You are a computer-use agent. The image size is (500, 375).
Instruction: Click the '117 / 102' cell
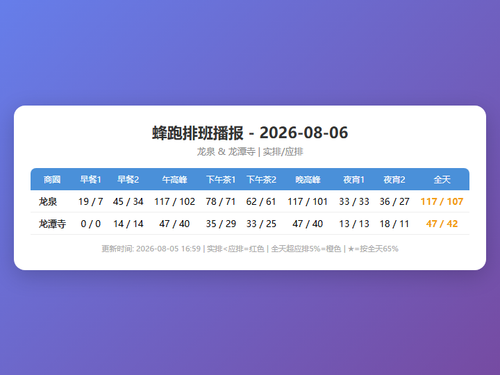[x=174, y=201]
